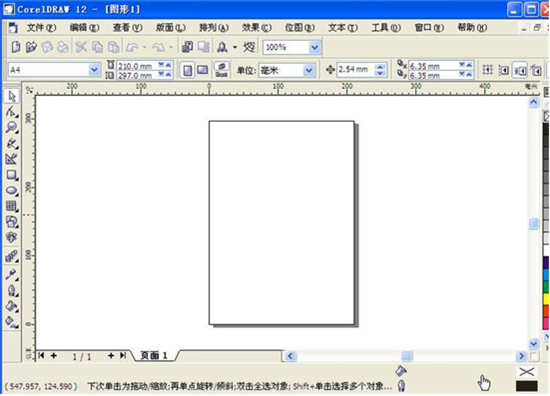Open the 文件 menu
Image resolution: width=550 pixels, height=396 pixels.
tap(41, 28)
